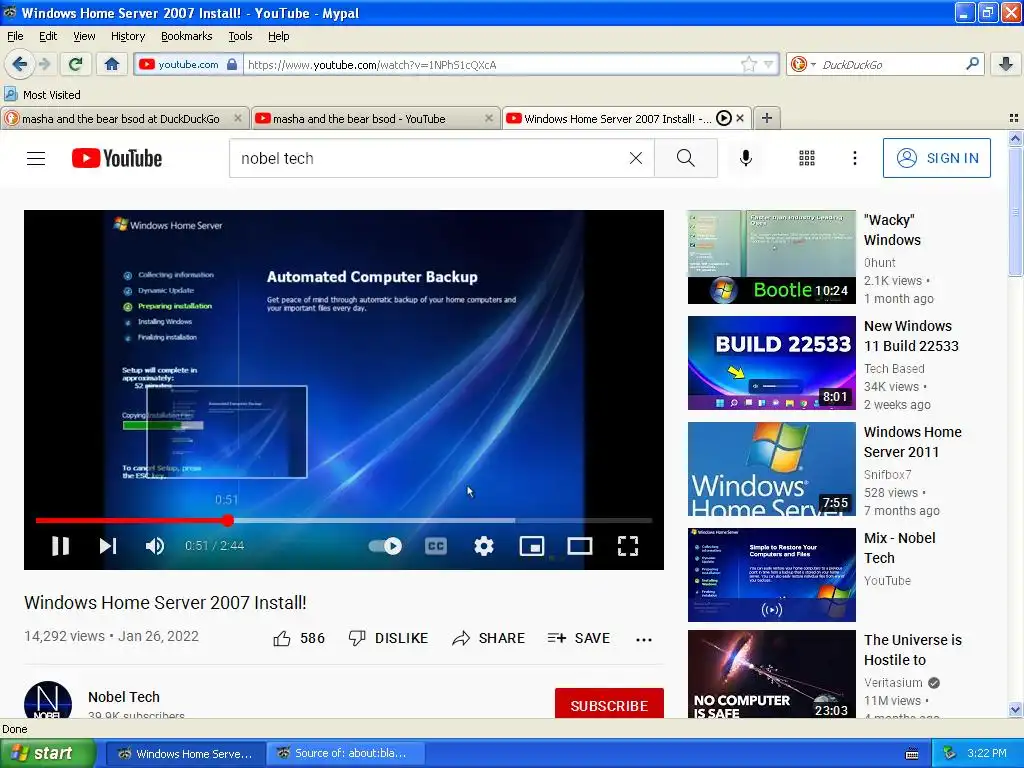Open the YouTube hamburger guide menu
The height and width of the screenshot is (768, 1024).
(36, 158)
